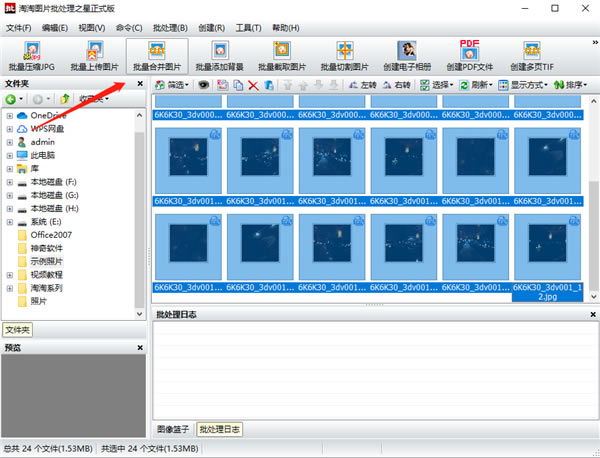Click the thumbnail list up scroll arrow

pyautogui.click(x=593, y=101)
